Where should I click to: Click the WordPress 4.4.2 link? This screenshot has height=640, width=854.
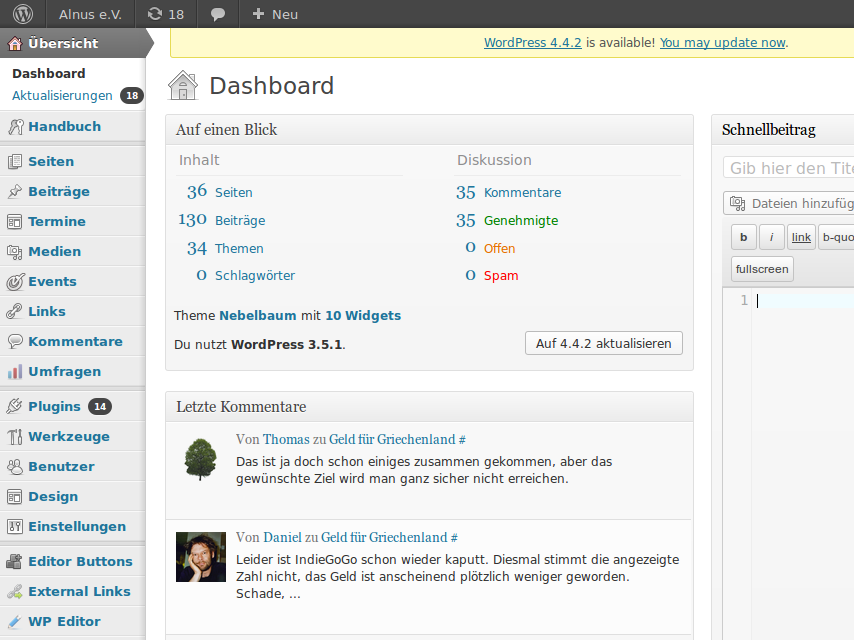click(x=533, y=42)
